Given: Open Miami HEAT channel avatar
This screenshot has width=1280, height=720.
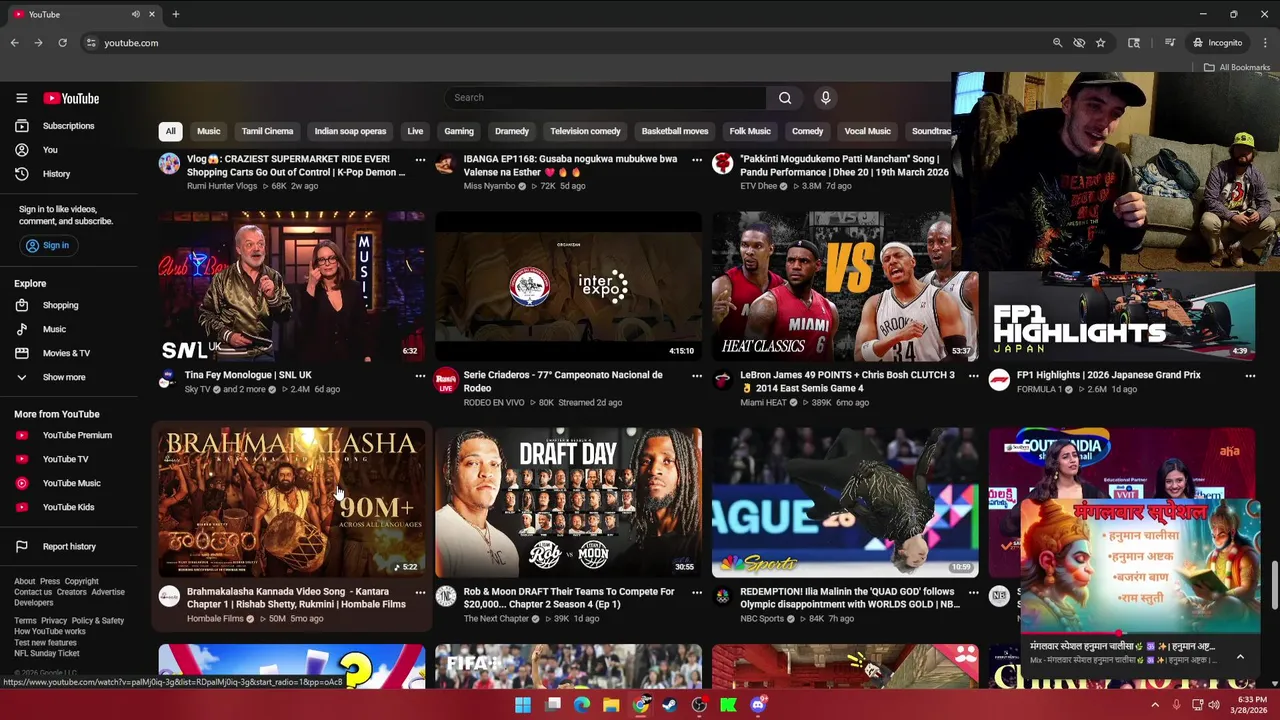Looking at the screenshot, I should [x=722, y=380].
